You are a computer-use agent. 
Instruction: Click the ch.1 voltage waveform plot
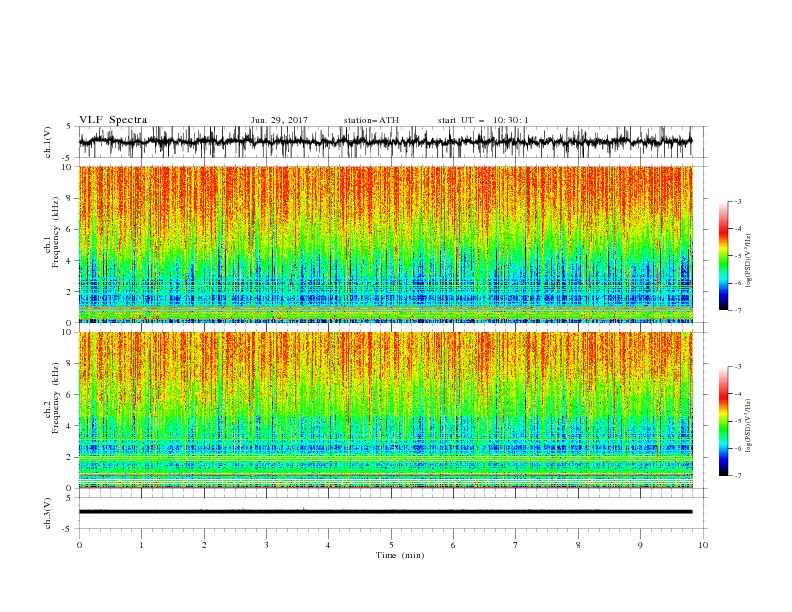385,142
